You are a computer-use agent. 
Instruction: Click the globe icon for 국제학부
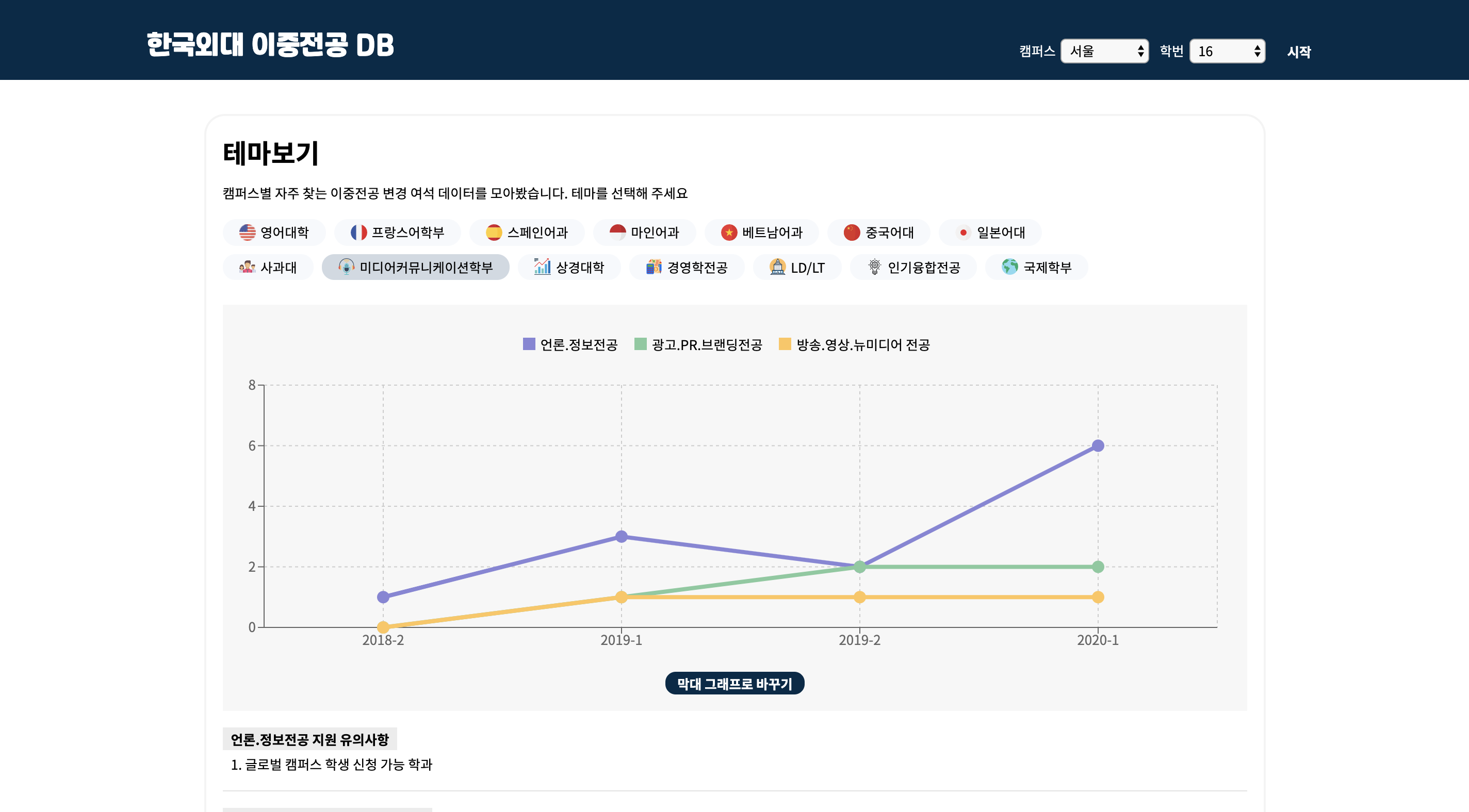tap(1010, 267)
